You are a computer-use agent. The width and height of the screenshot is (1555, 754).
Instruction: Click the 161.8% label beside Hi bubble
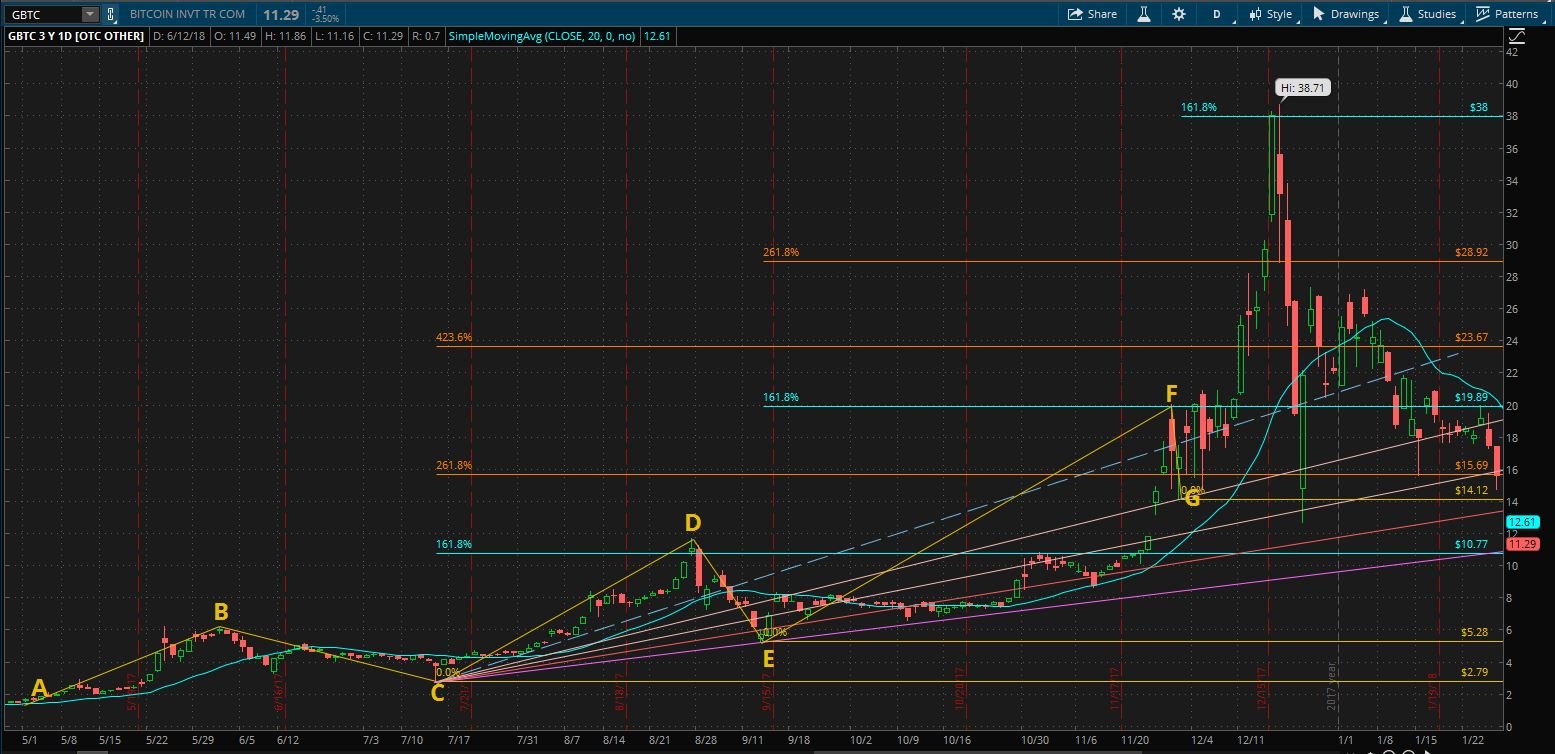1199,107
